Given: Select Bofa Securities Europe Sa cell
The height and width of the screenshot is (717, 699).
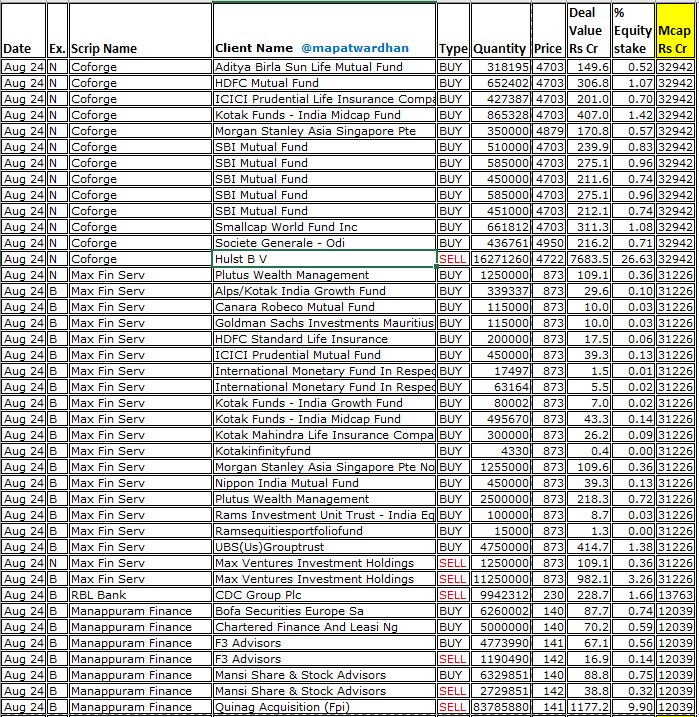Looking at the screenshot, I should pos(324,611).
